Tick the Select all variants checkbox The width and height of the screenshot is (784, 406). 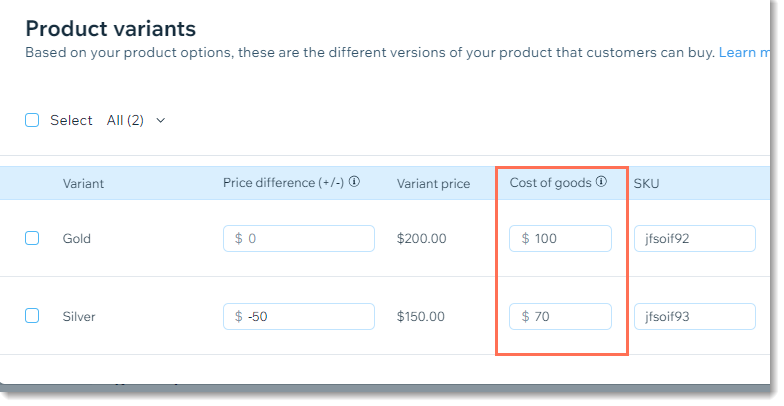pyautogui.click(x=32, y=120)
